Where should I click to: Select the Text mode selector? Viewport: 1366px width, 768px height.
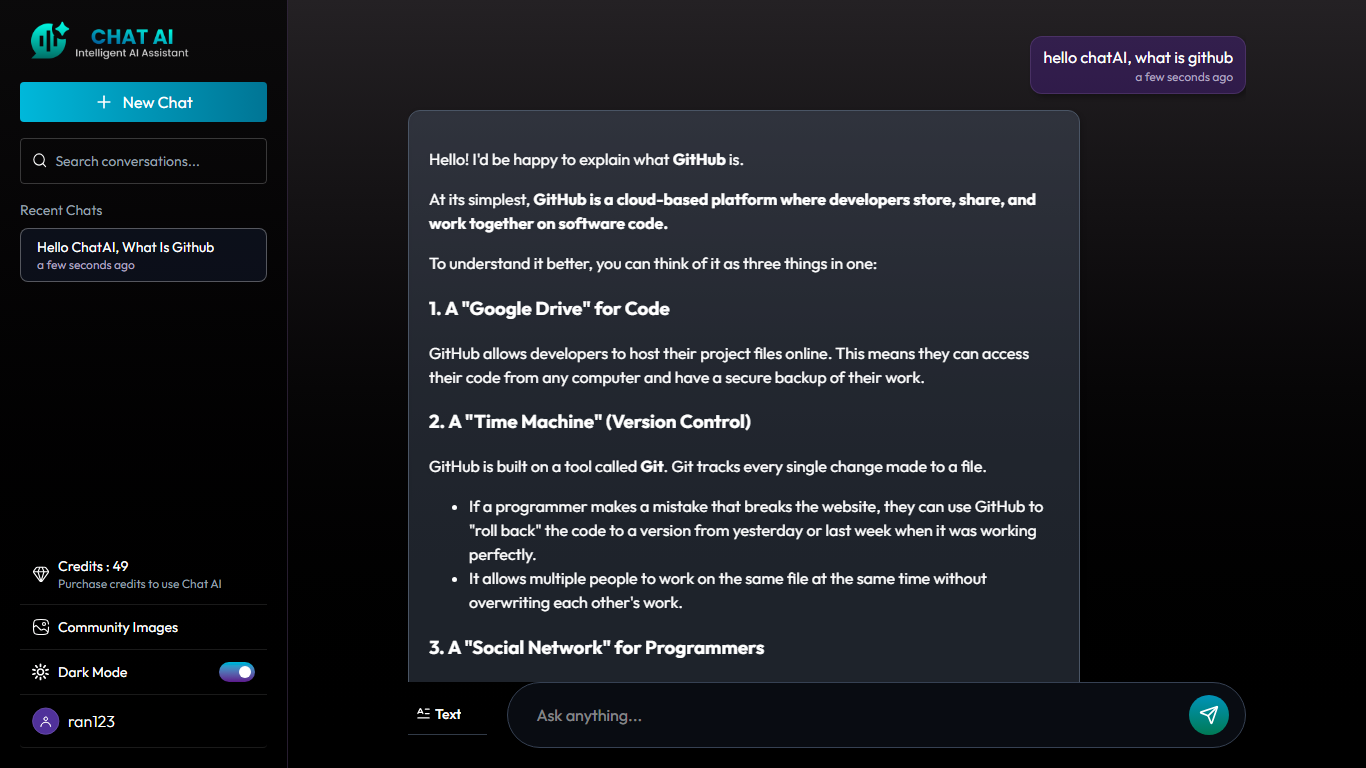[x=447, y=714]
